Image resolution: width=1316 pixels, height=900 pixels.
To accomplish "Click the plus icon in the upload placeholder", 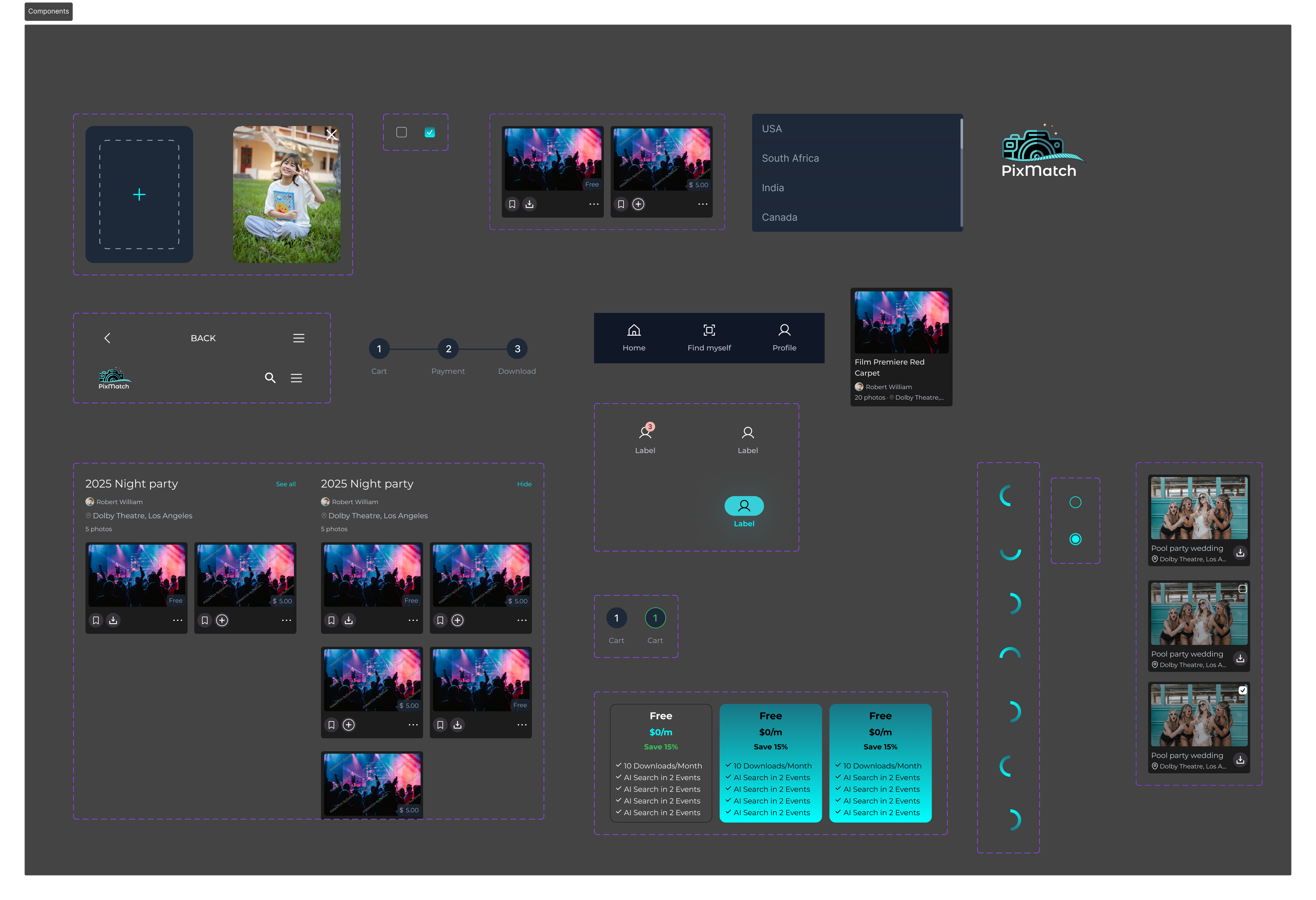I will point(139,195).
